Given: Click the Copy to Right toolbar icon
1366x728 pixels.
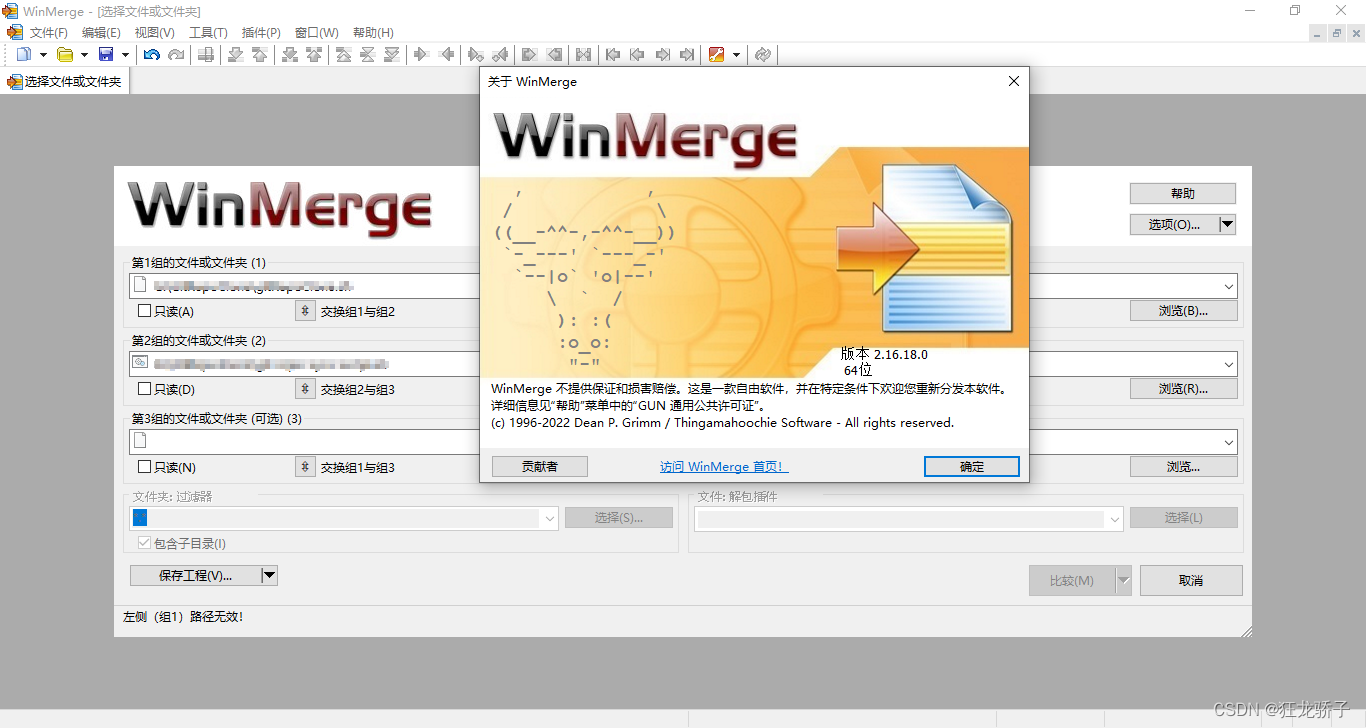Looking at the screenshot, I should (x=421, y=54).
